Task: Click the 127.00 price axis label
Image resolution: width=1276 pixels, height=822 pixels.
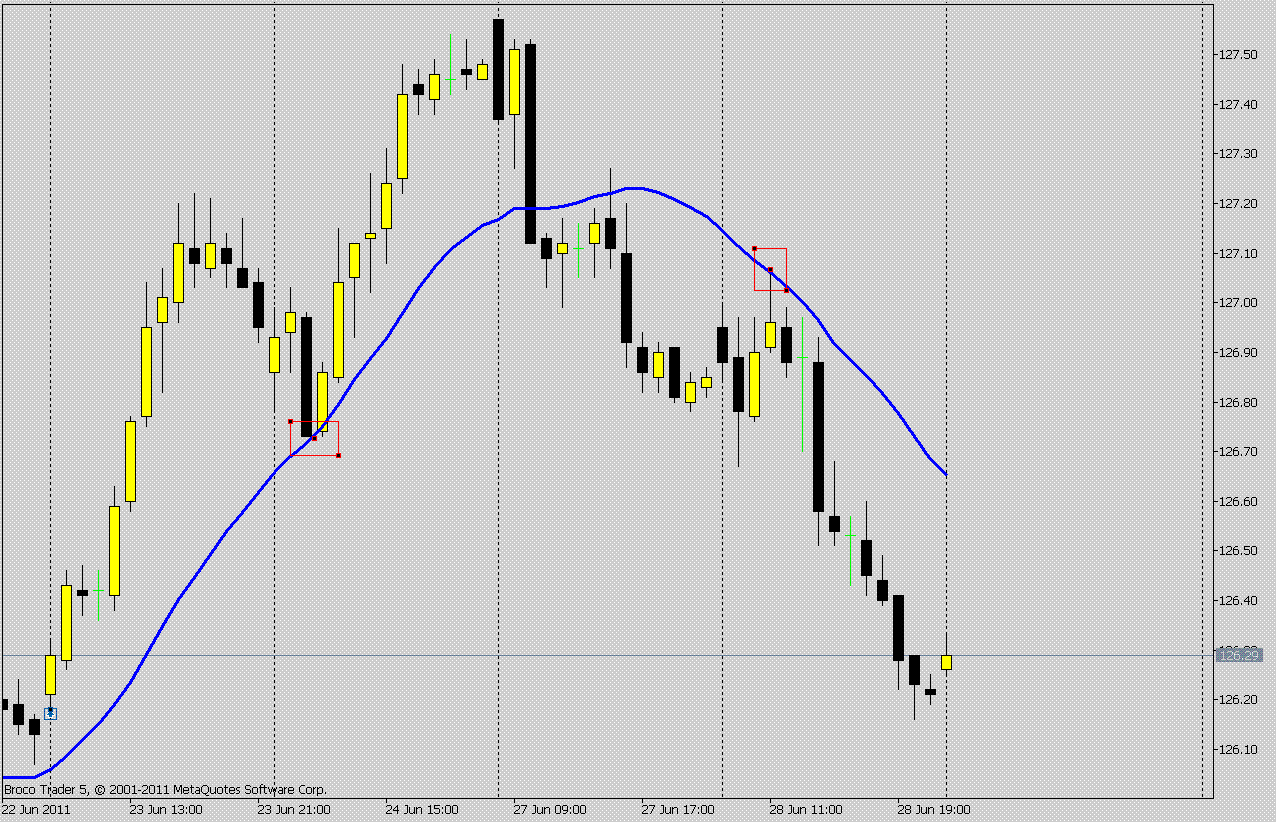Action: point(1237,302)
